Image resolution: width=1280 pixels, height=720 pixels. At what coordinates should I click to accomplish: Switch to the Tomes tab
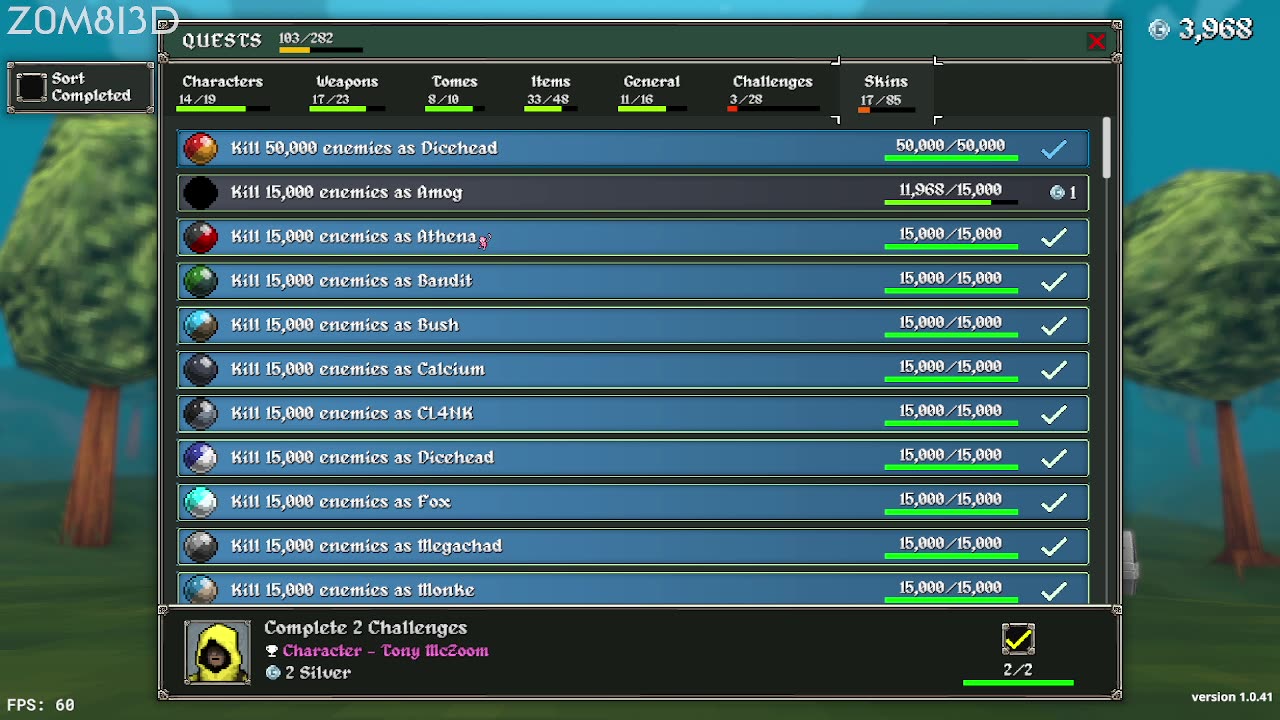454,90
